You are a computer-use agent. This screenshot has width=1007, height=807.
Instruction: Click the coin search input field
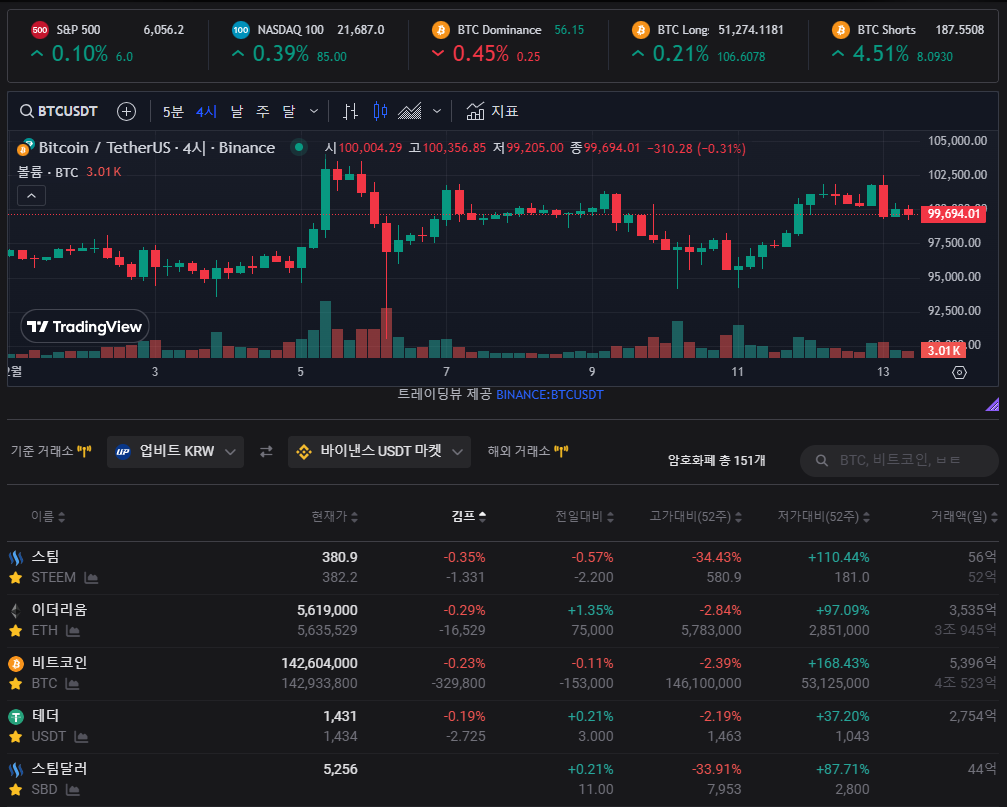899,460
